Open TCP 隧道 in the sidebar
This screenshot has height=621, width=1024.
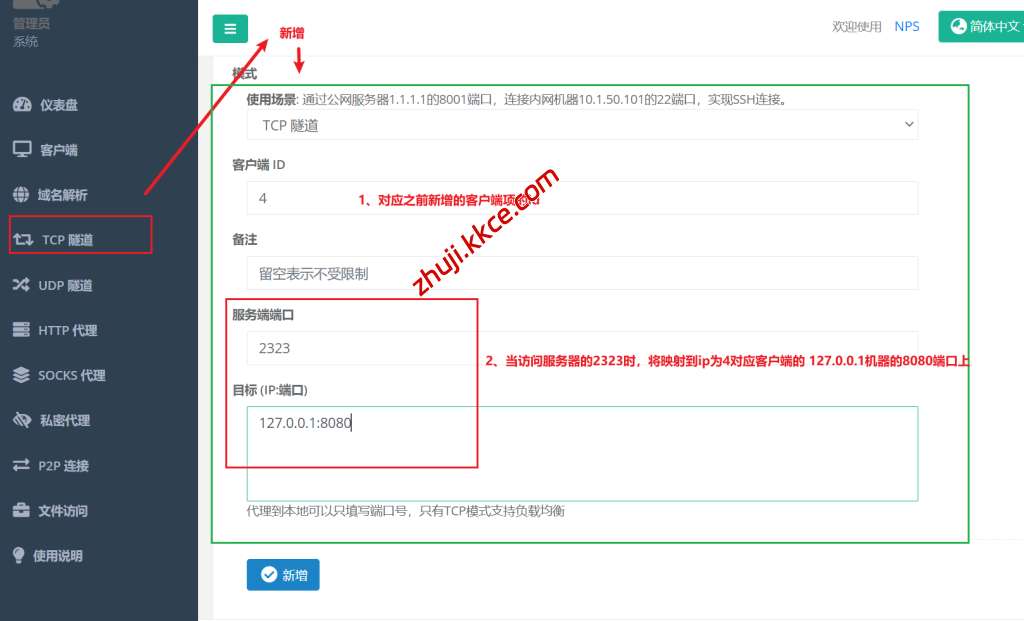(x=68, y=240)
